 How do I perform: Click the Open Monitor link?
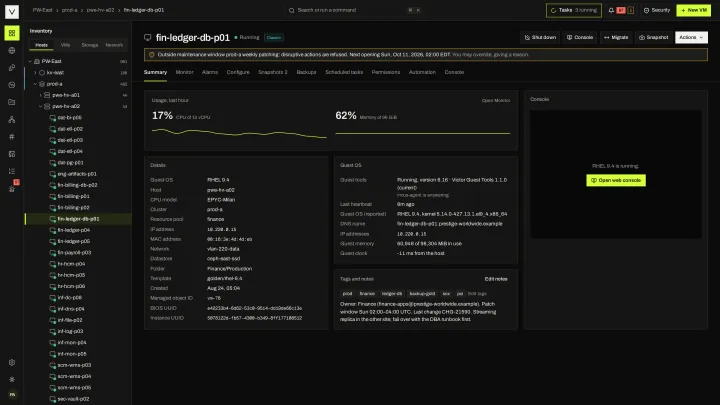click(x=495, y=101)
